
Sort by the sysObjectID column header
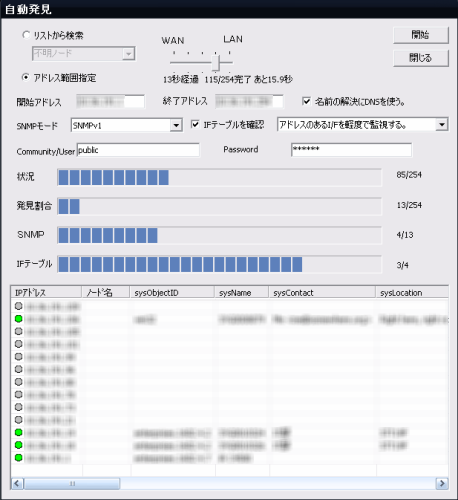pos(172,292)
